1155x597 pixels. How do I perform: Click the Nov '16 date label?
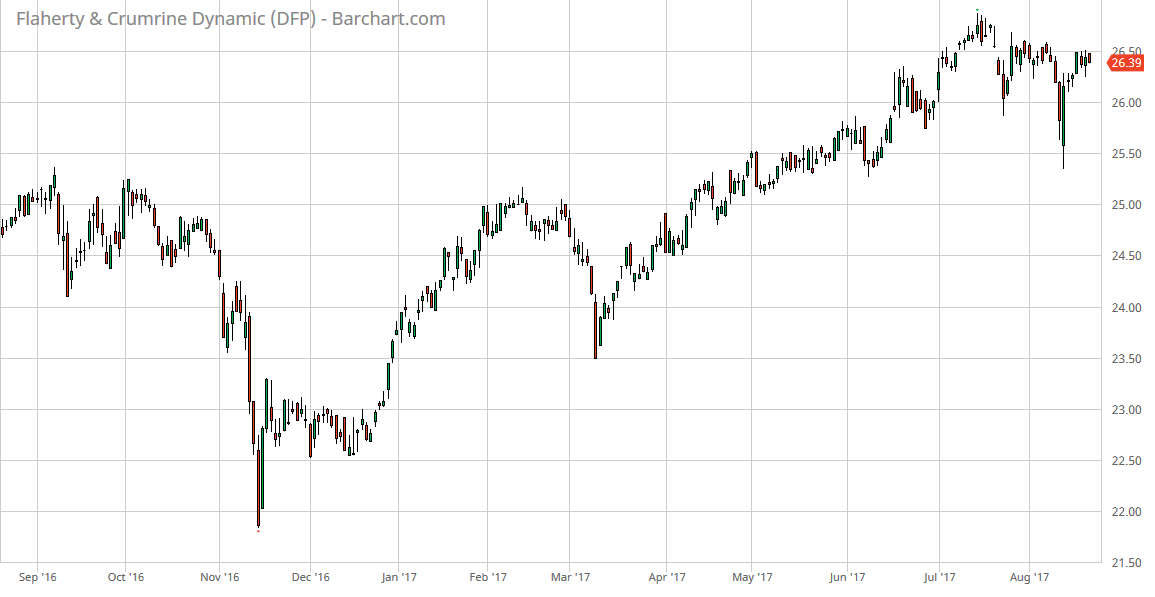point(220,577)
